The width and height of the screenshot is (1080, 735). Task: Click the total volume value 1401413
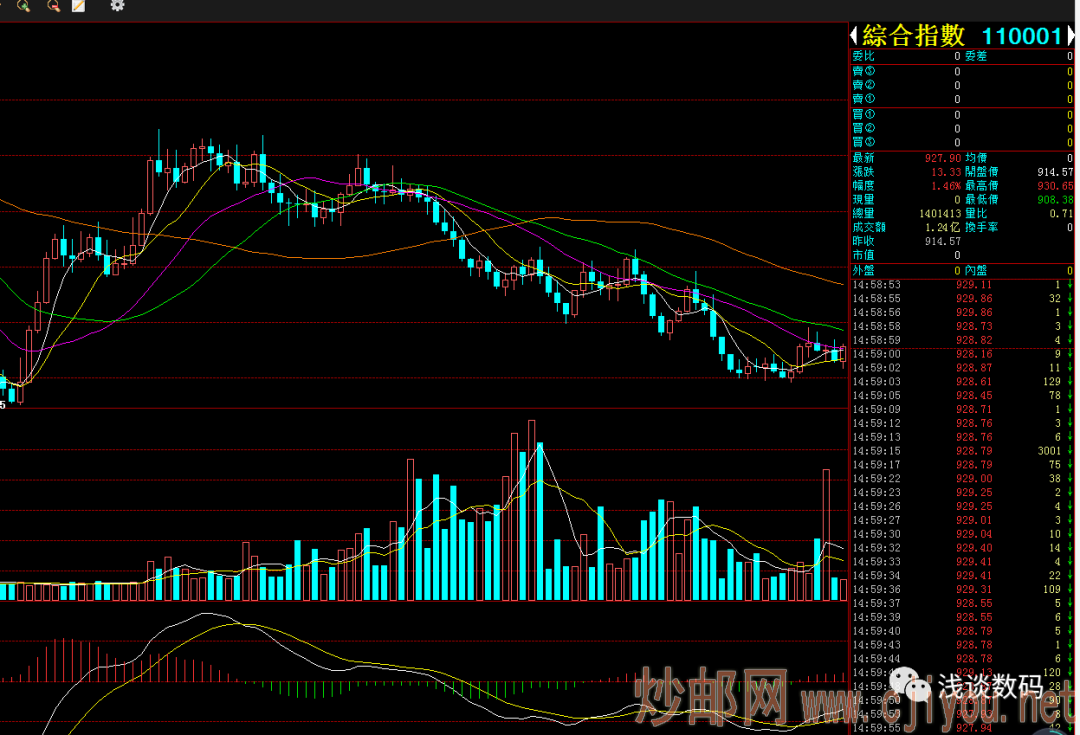click(939, 214)
